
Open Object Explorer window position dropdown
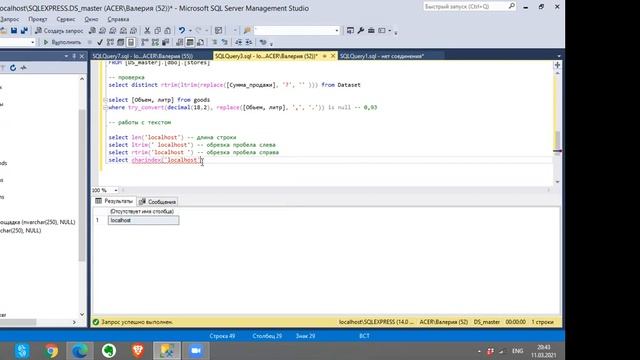66,56
